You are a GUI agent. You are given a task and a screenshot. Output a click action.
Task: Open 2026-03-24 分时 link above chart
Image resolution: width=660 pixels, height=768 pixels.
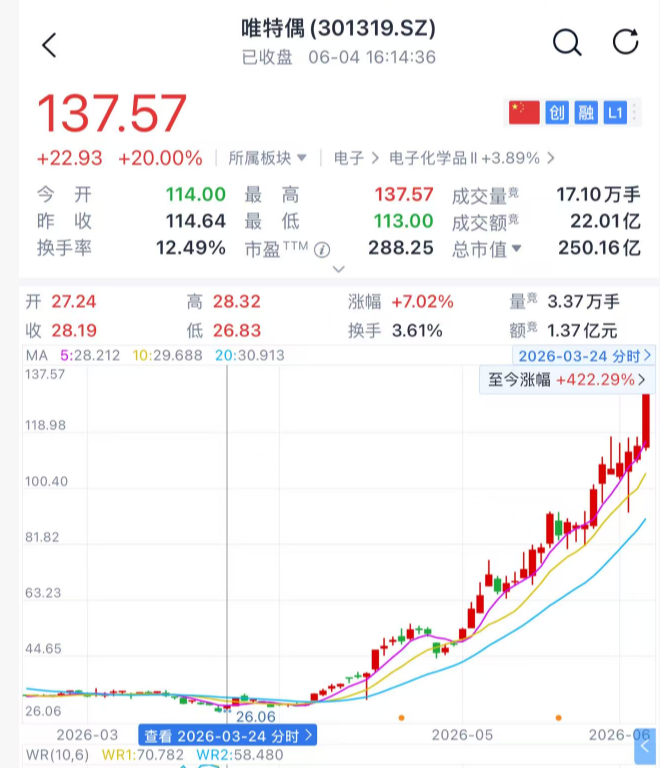coord(585,356)
